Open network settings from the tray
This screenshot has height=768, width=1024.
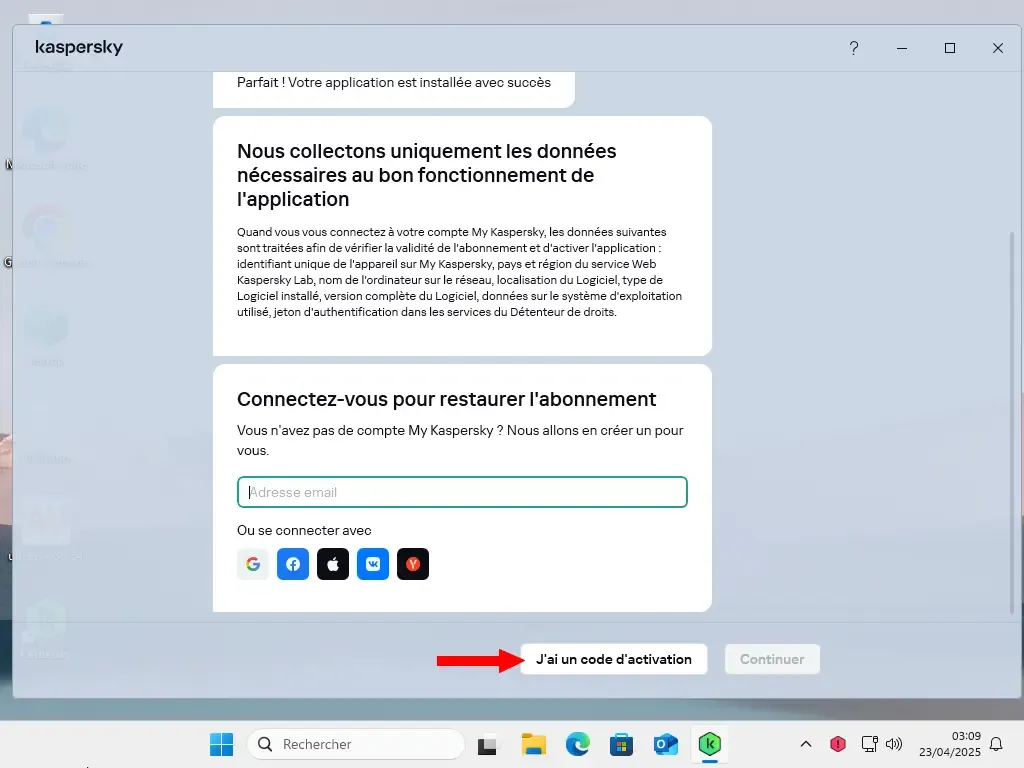click(x=869, y=744)
